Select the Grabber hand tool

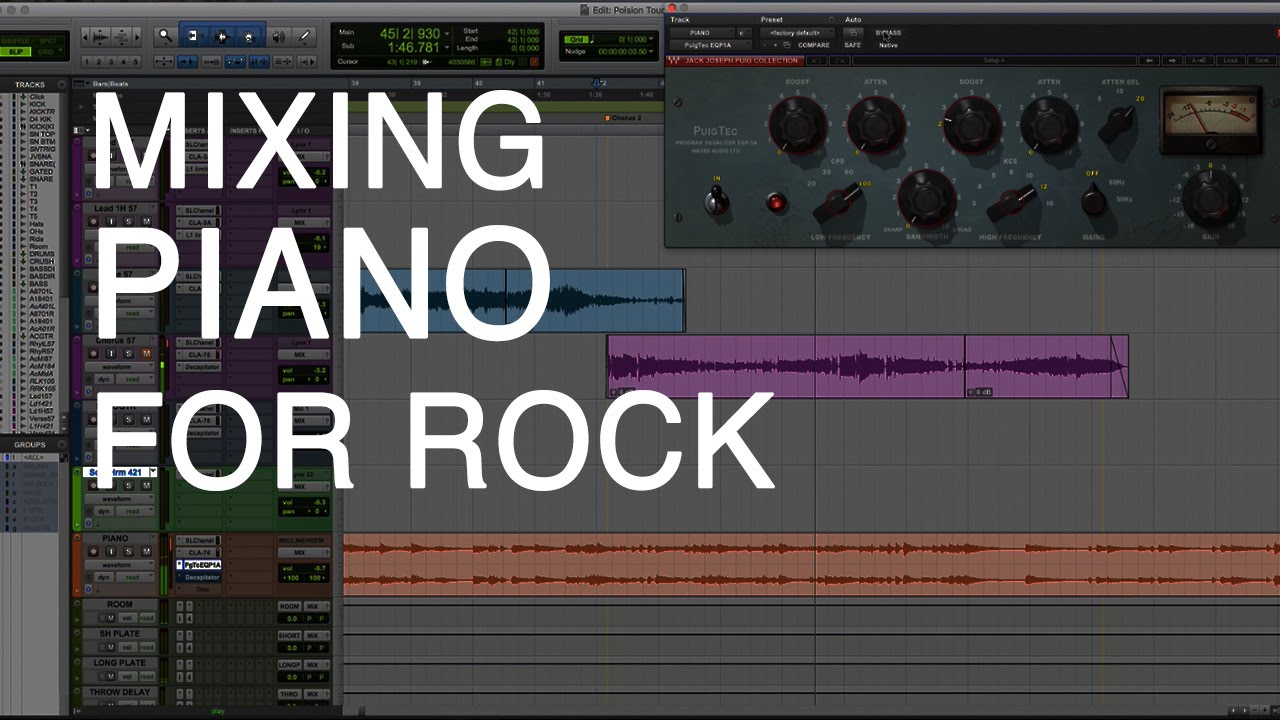[x=249, y=37]
